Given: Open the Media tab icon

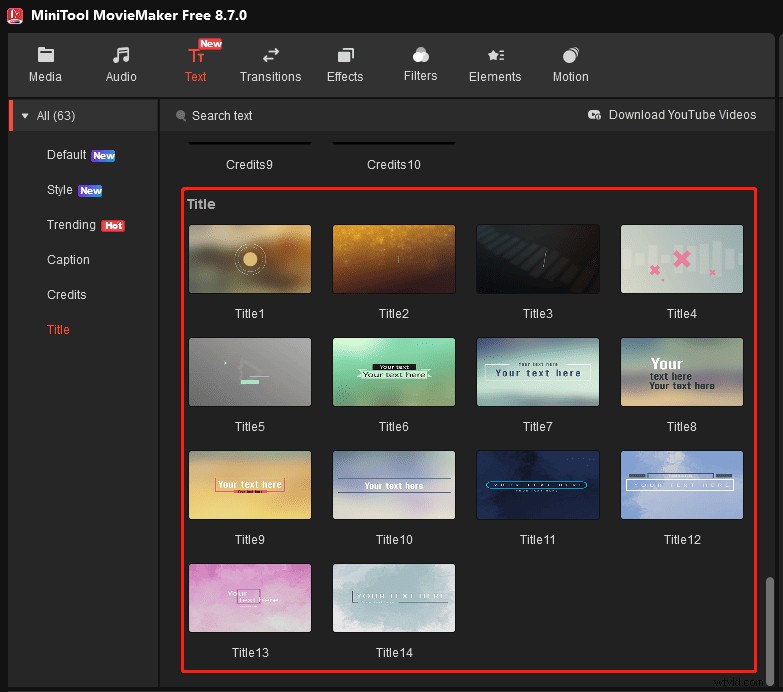Looking at the screenshot, I should coord(45,55).
